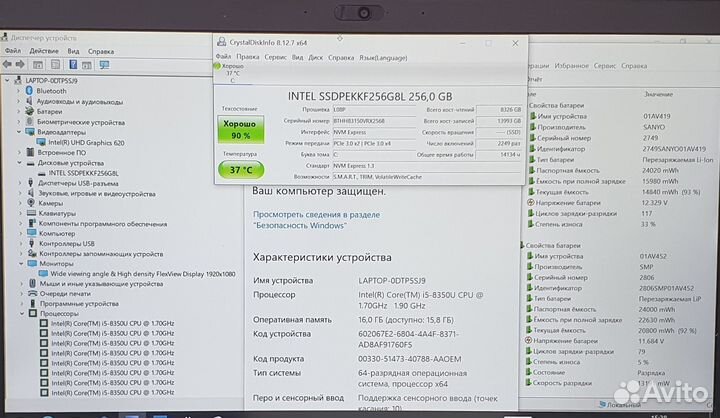Open the Просмотреть сведения в разделе Безопасность Windows link
Viewport: 720px width, 418px height.
316,220
